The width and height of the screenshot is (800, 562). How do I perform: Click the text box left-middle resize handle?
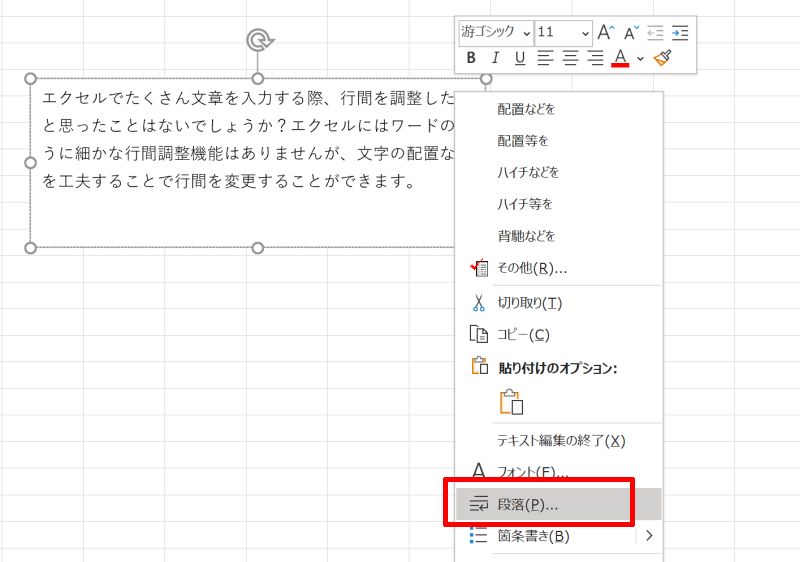30,163
